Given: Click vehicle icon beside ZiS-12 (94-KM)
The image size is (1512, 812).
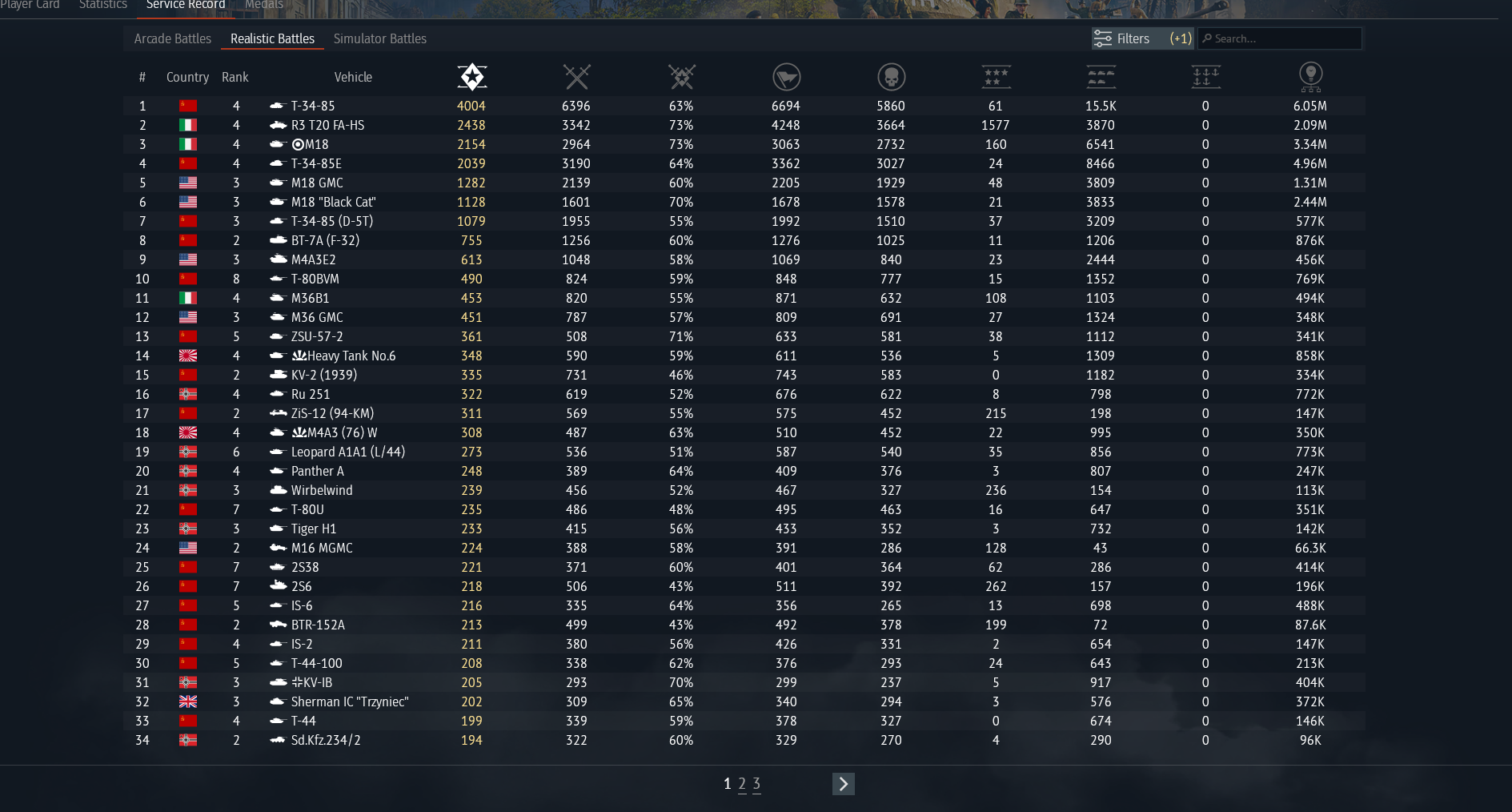Looking at the screenshot, I should click(278, 413).
